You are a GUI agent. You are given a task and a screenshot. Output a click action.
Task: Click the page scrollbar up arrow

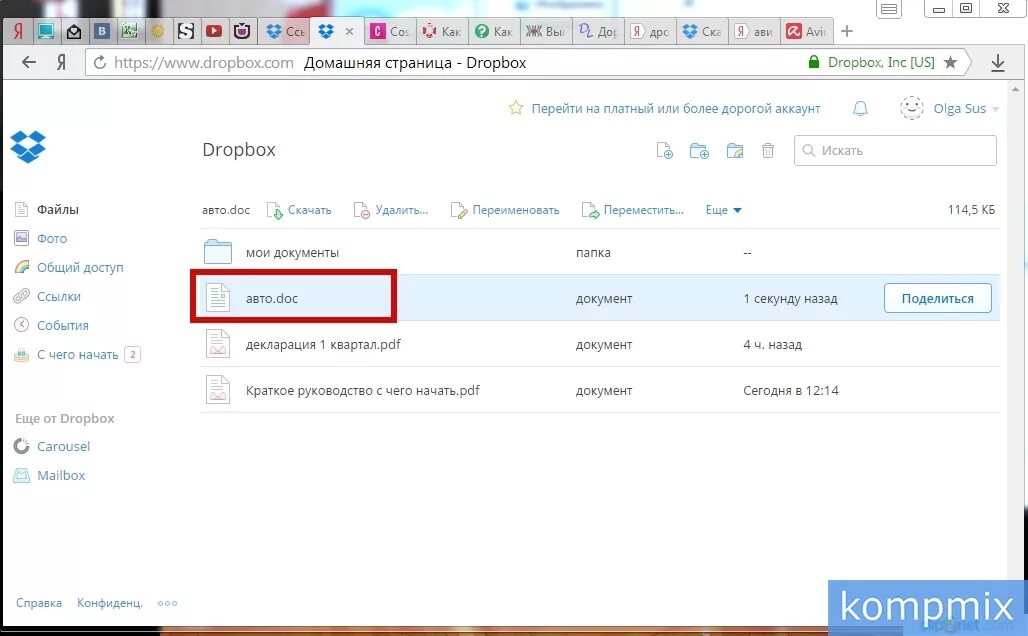point(1016,88)
